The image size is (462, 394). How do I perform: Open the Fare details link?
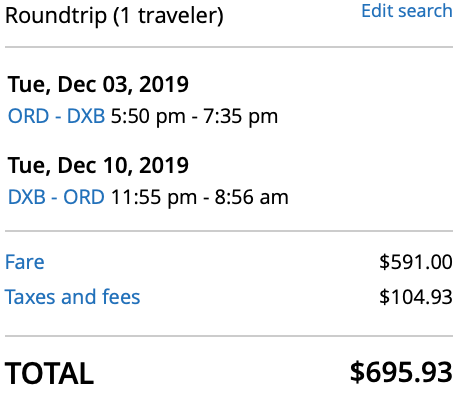coord(25,262)
